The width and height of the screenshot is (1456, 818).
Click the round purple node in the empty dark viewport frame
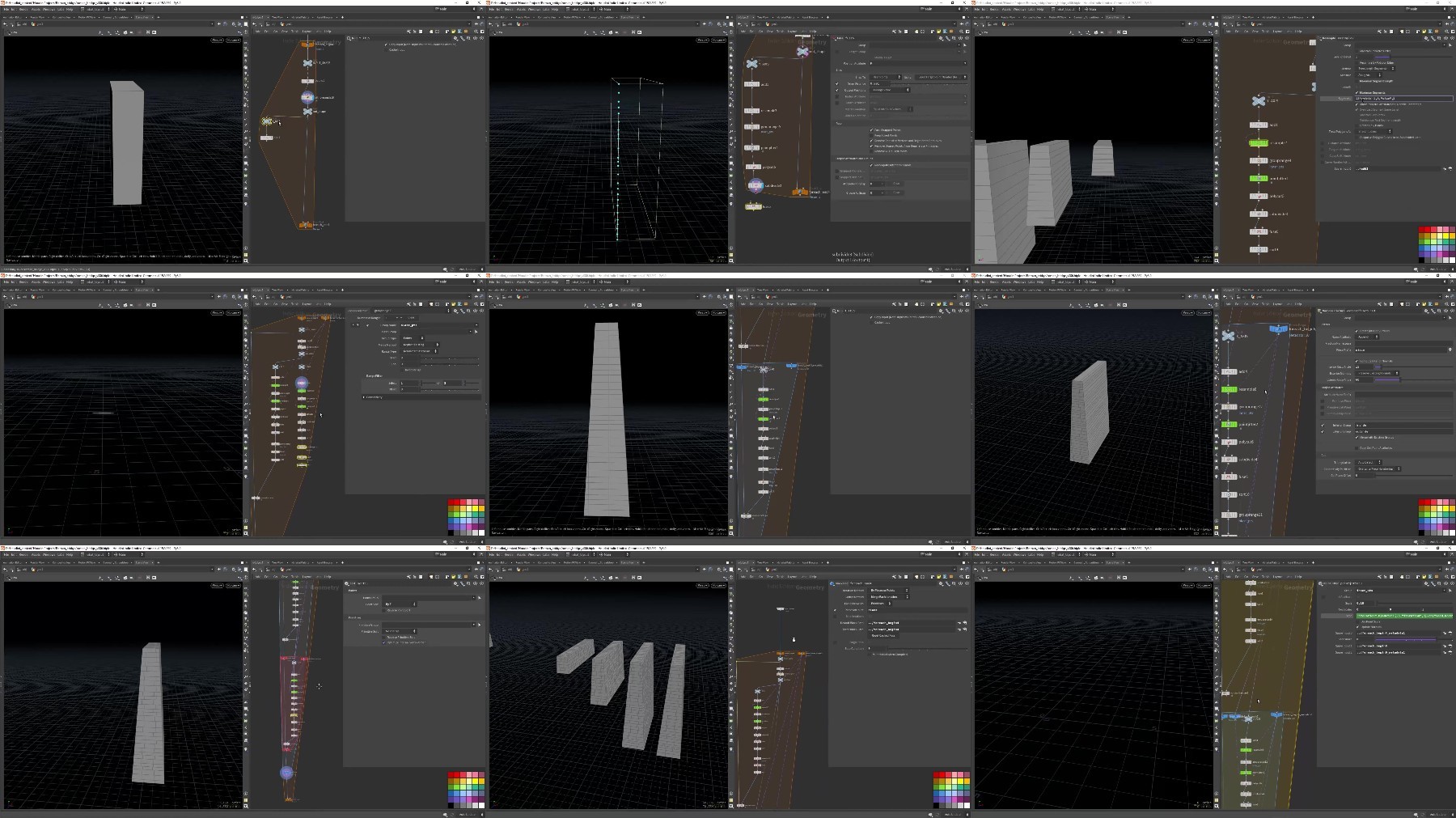click(302, 383)
